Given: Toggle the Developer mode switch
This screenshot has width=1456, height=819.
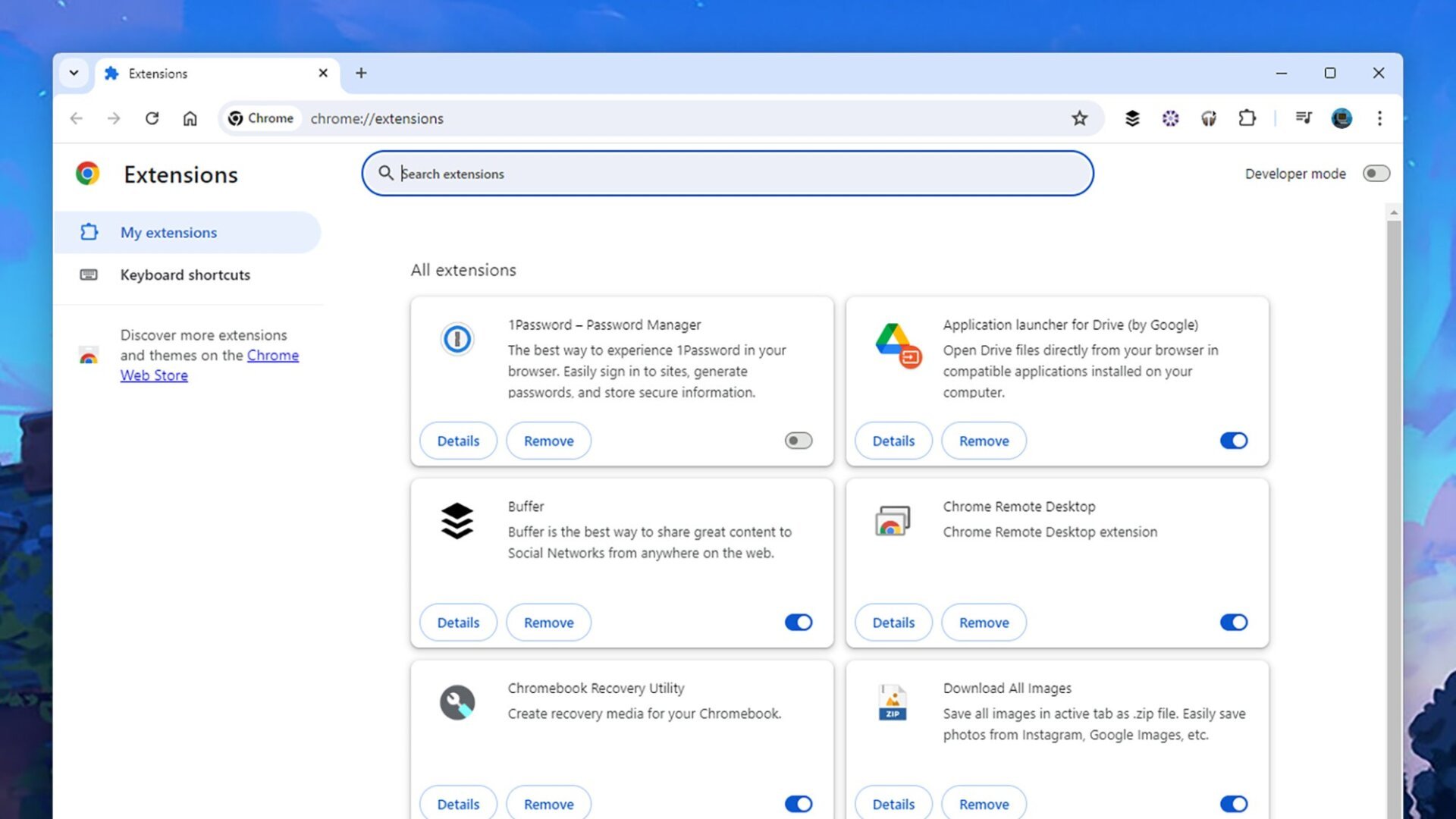Looking at the screenshot, I should click(x=1374, y=173).
